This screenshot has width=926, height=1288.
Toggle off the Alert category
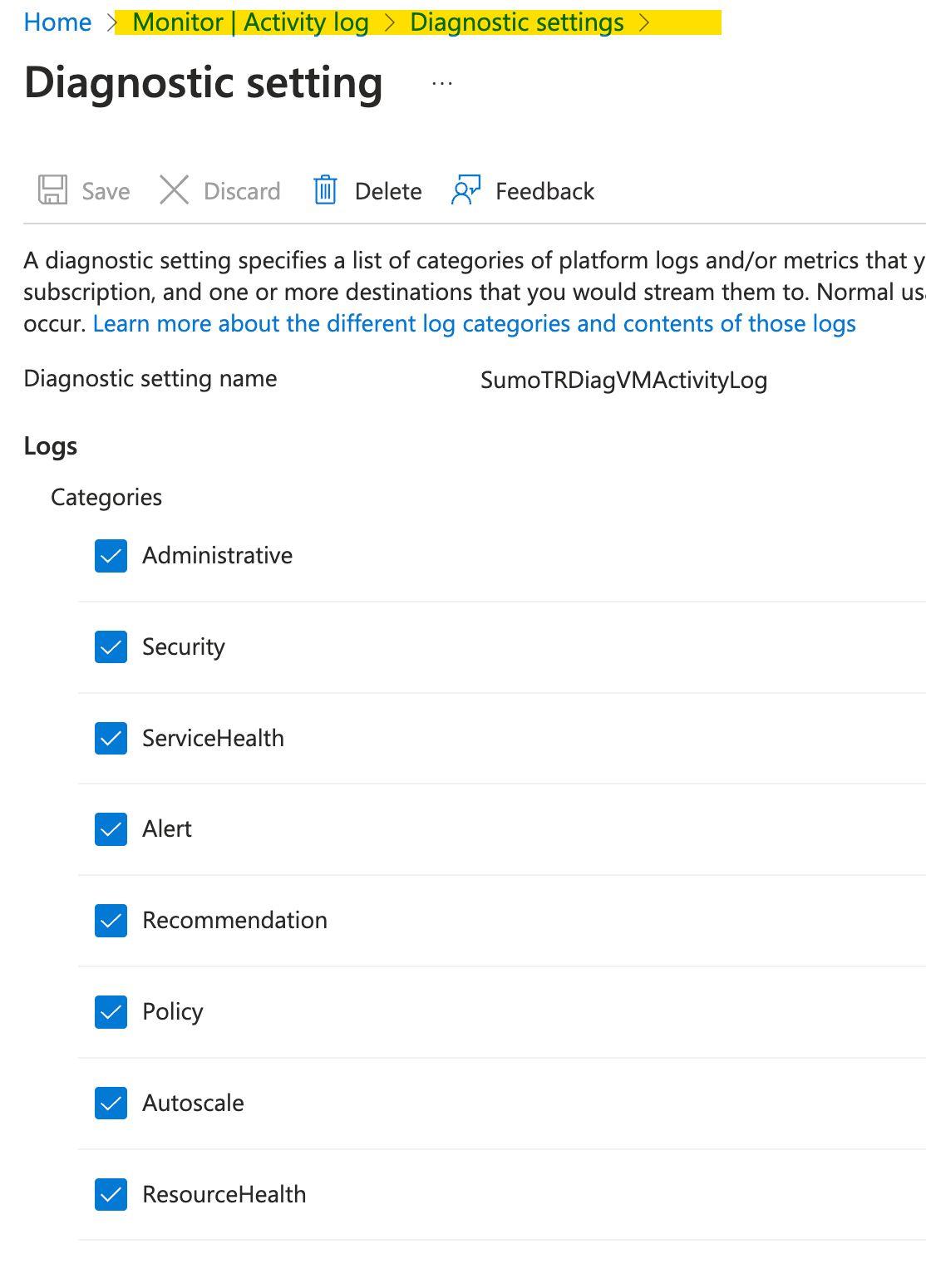point(111,829)
